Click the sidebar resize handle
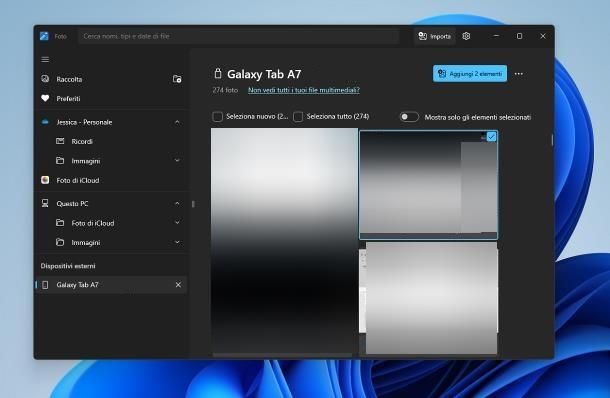 click(193, 204)
